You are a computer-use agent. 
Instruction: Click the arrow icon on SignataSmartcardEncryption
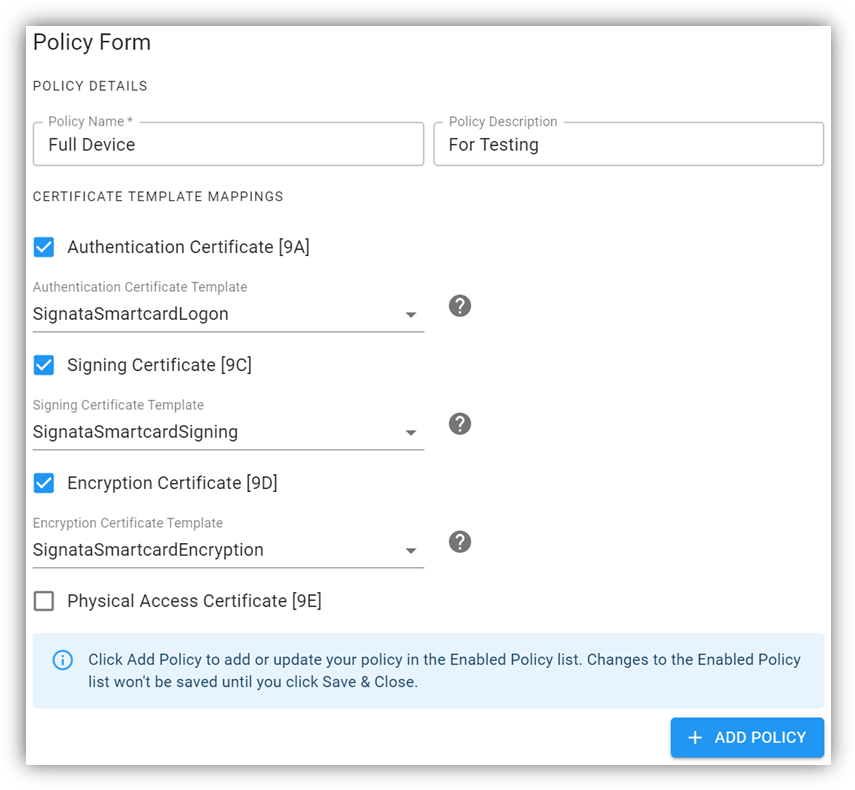point(410,551)
